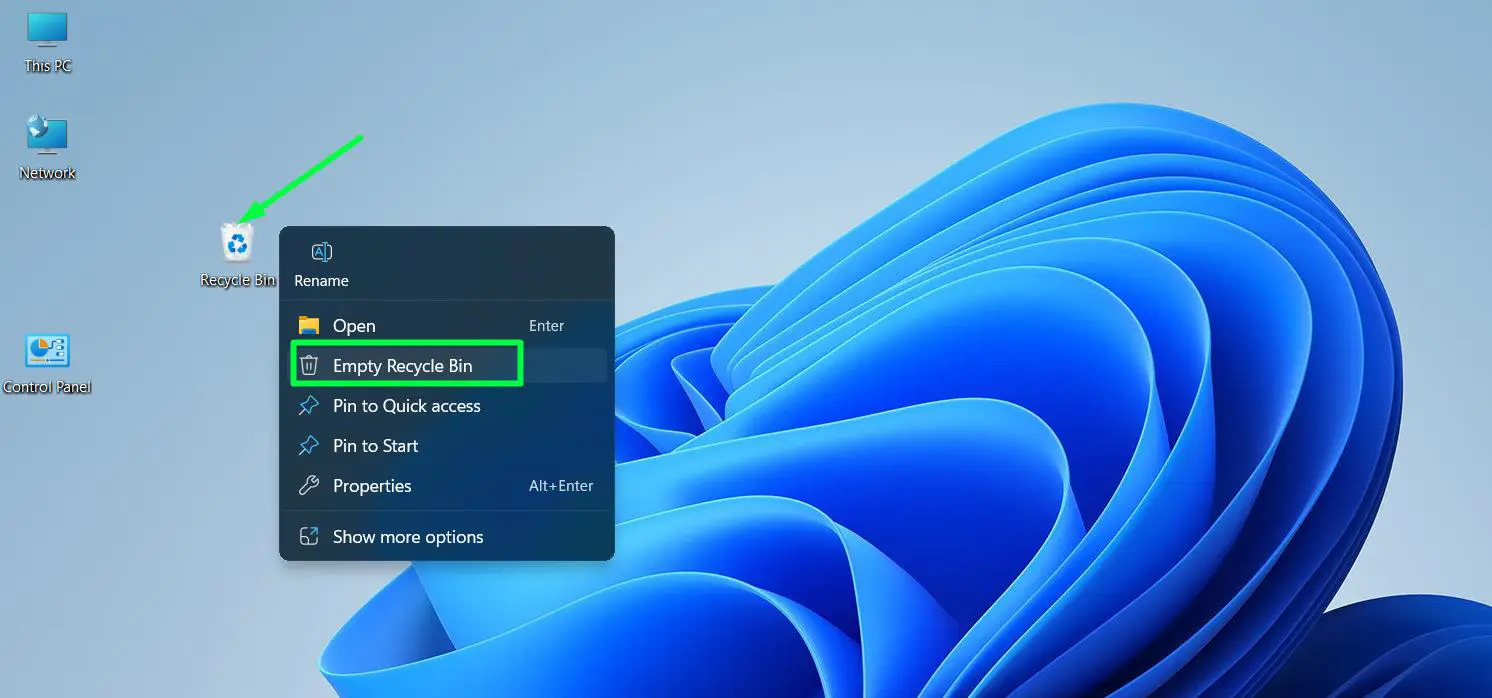Click the This PC label text
Image resolution: width=1492 pixels, height=698 pixels.
[x=47, y=66]
